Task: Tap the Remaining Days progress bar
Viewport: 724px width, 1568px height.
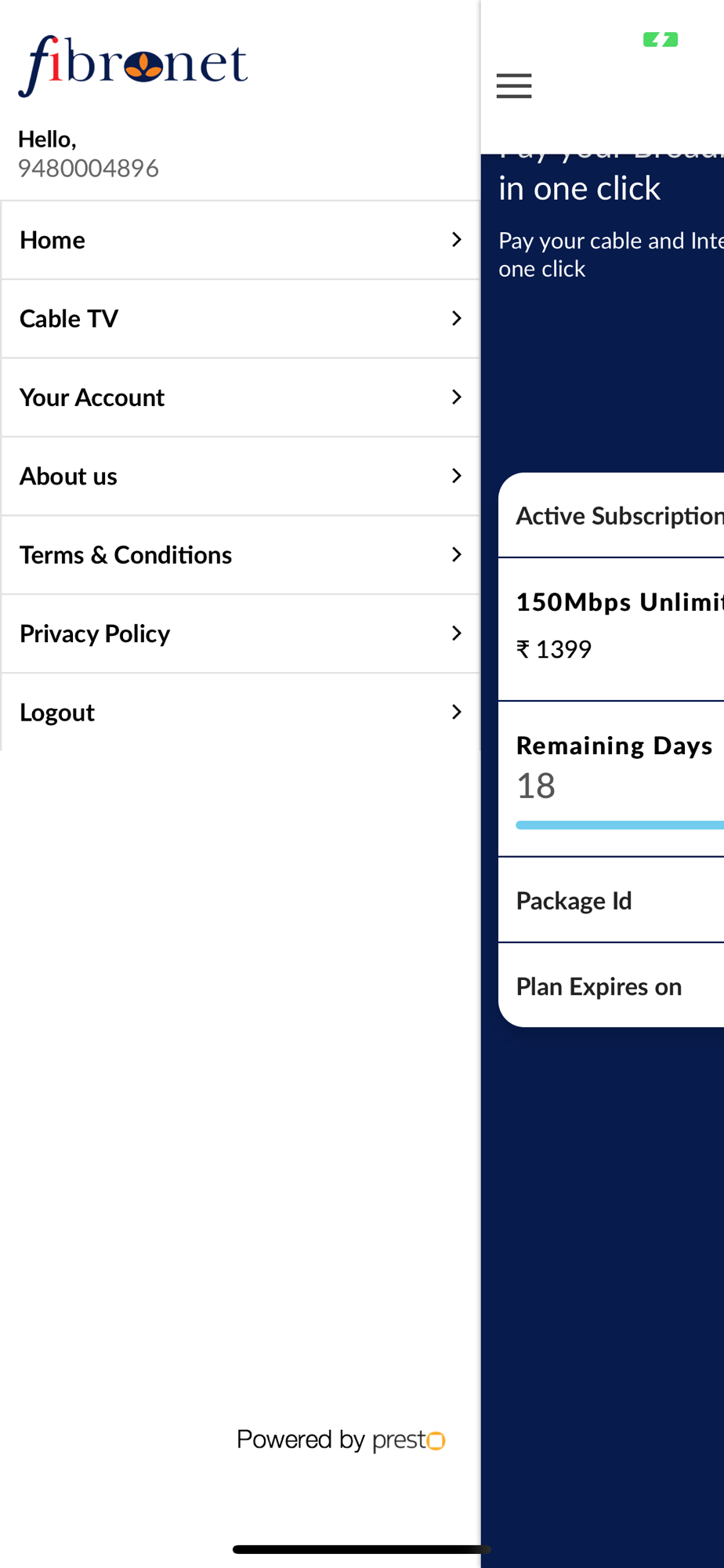Action: point(619,825)
